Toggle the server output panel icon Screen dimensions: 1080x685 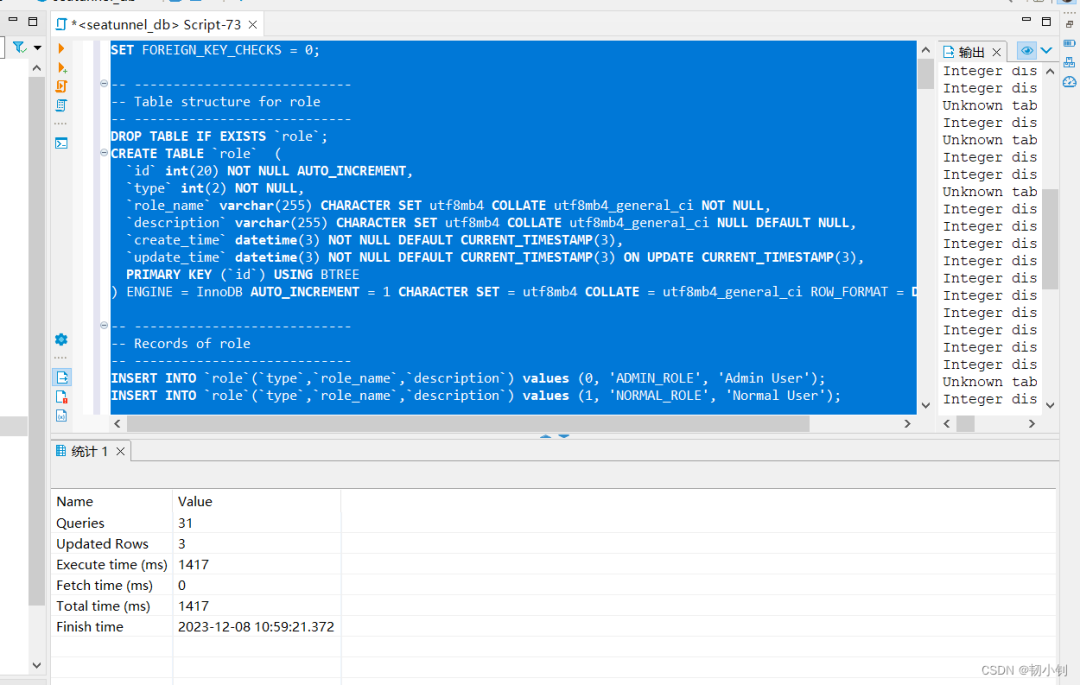(x=62, y=377)
